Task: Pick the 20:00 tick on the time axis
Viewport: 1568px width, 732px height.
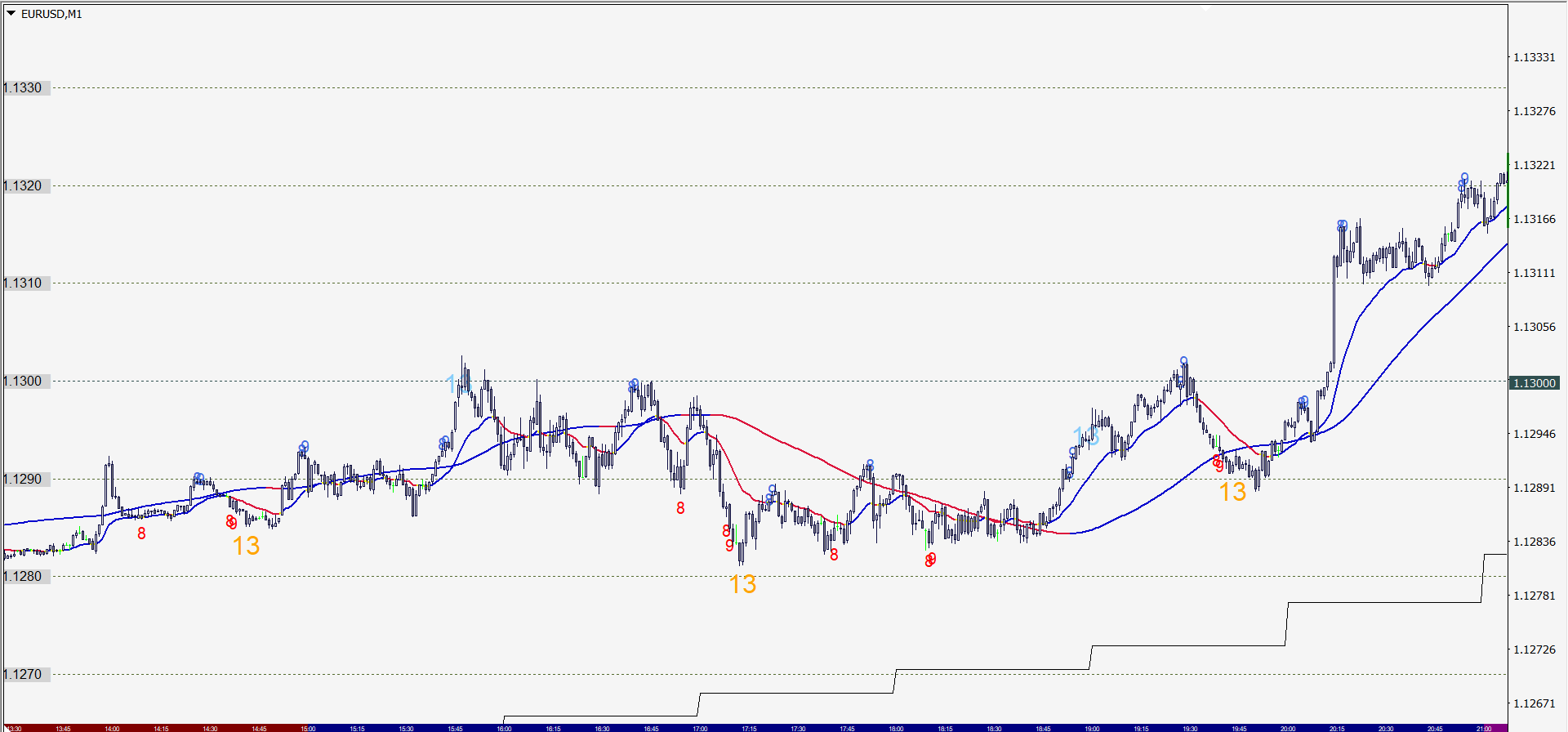Action: (1288, 728)
